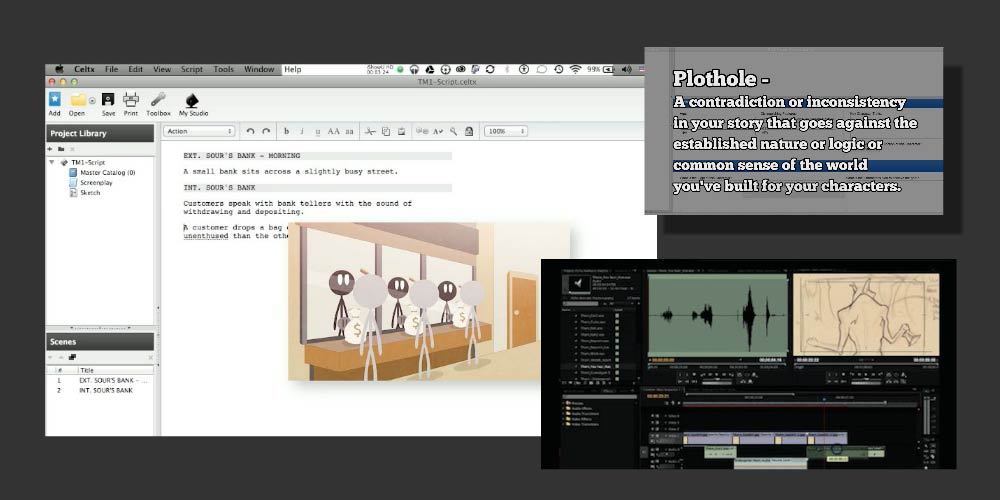Click the redo arrow in format bar
This screenshot has width=1000, height=500.
(x=266, y=131)
